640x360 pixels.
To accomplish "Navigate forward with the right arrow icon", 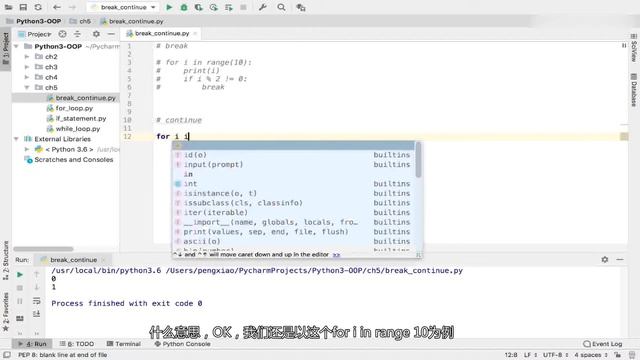I will click(x=72, y=7).
